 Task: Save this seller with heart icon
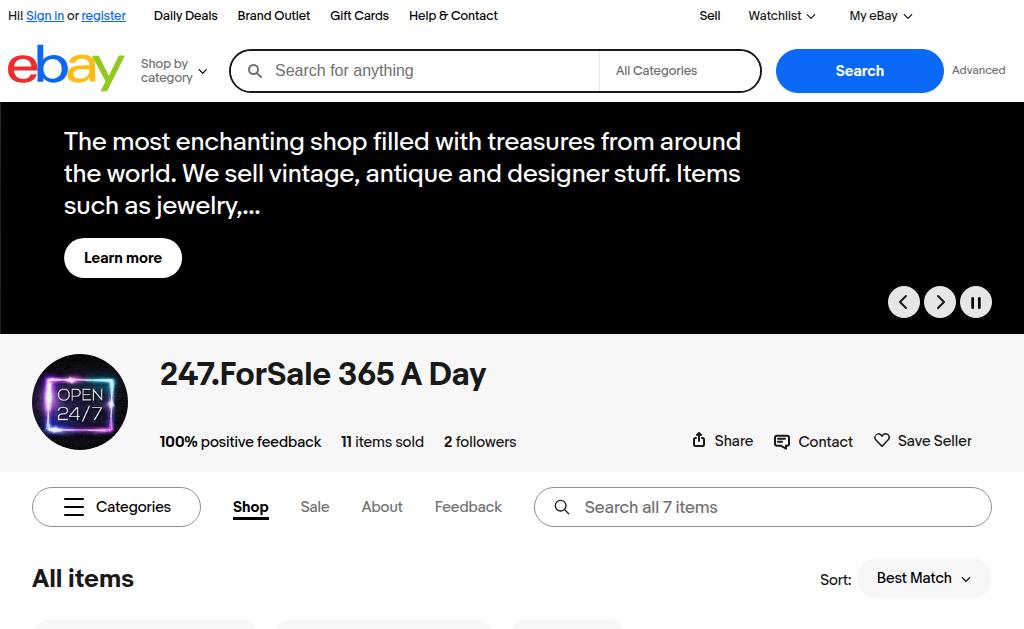pyautogui.click(x=882, y=441)
